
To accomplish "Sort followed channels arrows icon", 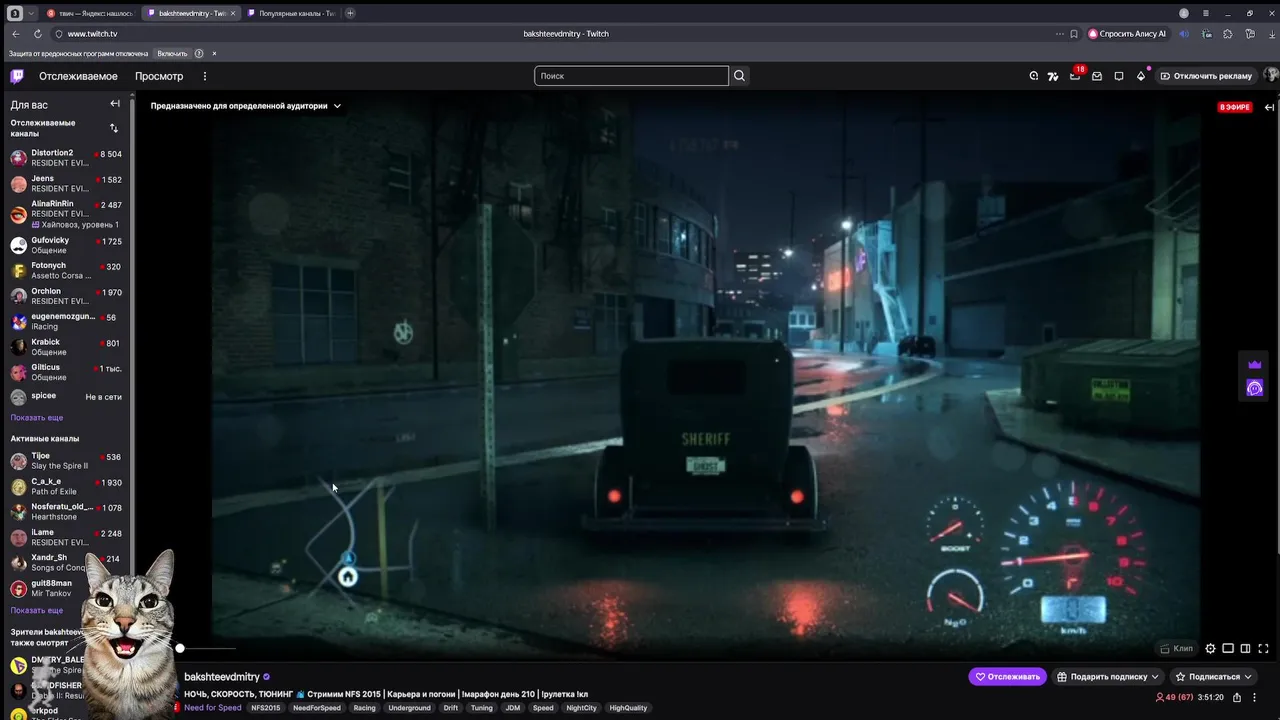I will (x=113, y=128).
